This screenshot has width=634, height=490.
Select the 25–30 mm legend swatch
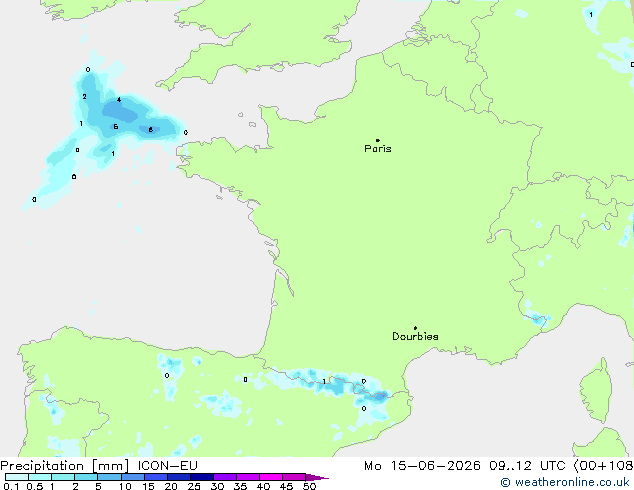coord(202,477)
